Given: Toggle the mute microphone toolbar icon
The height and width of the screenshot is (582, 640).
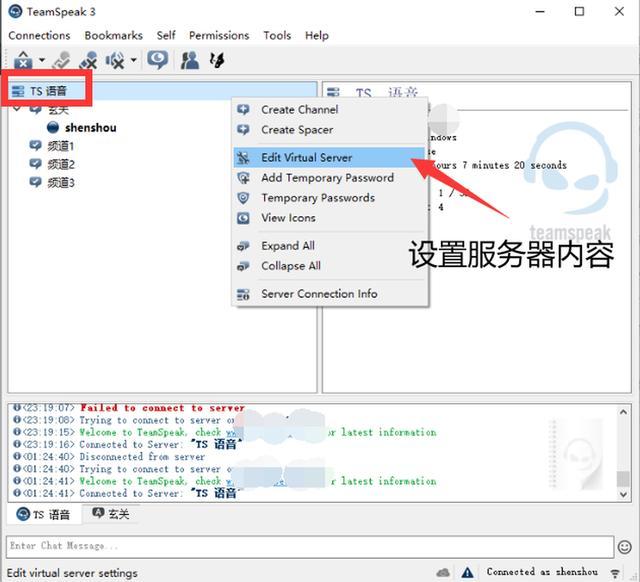Looking at the screenshot, I should [89, 60].
